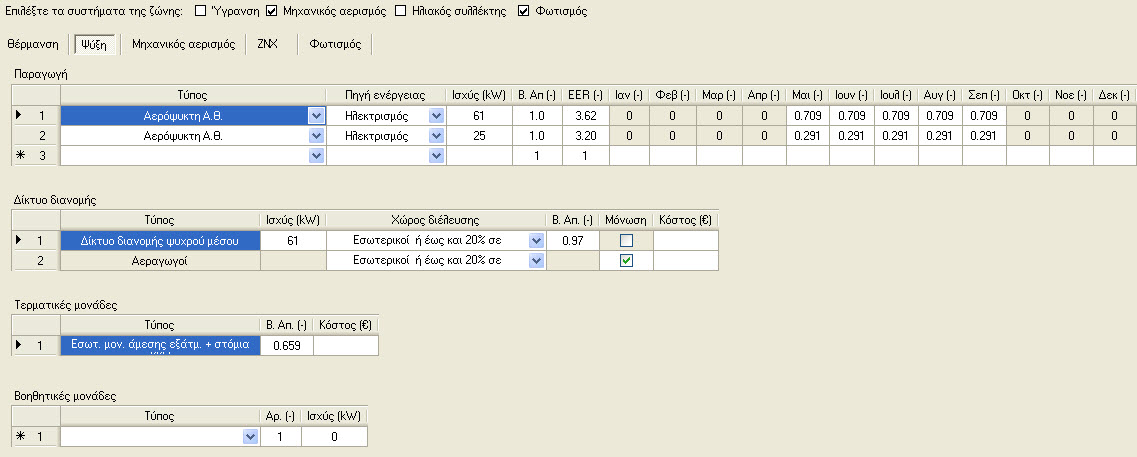Select the Ισχύς cell with value 25
1137x457 pixels.
[479, 136]
